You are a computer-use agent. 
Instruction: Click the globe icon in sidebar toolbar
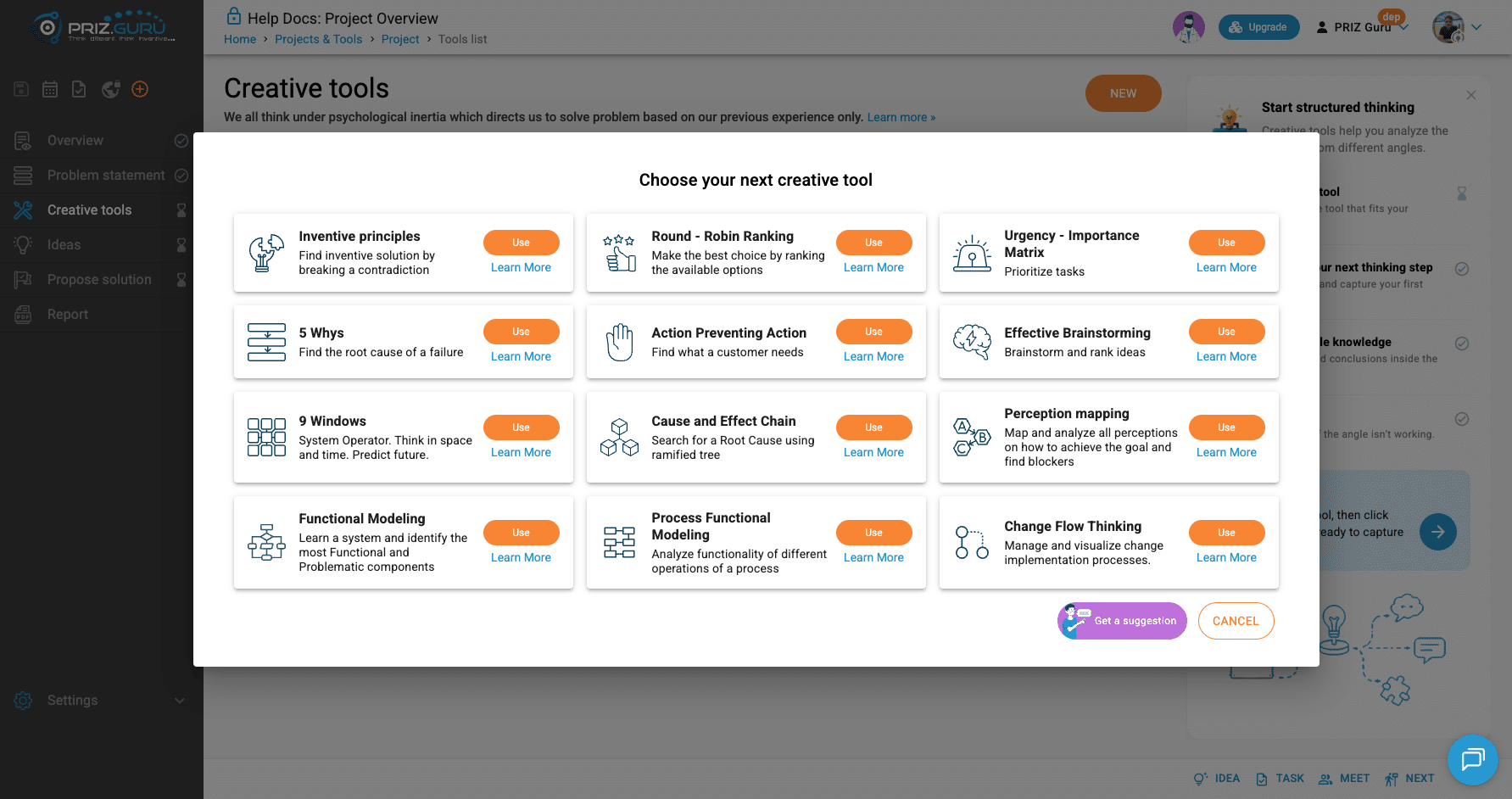pos(110,89)
